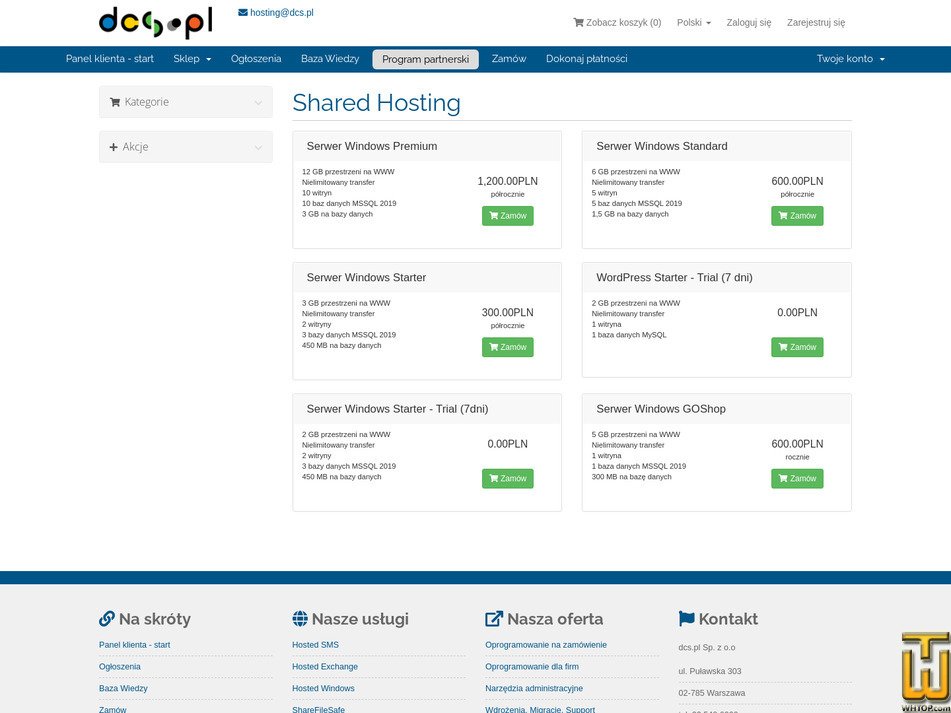Select the Program partnerski menu item
This screenshot has width=951, height=713.
[425, 59]
